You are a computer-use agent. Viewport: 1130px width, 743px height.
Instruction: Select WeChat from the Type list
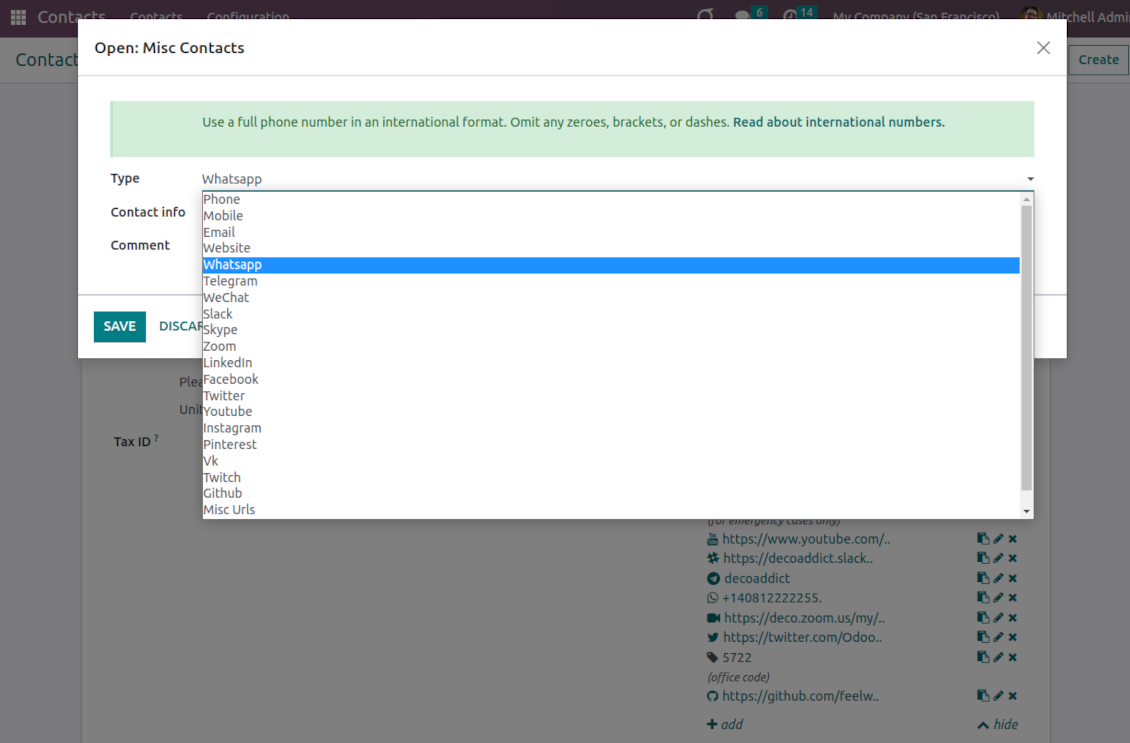(x=611, y=297)
